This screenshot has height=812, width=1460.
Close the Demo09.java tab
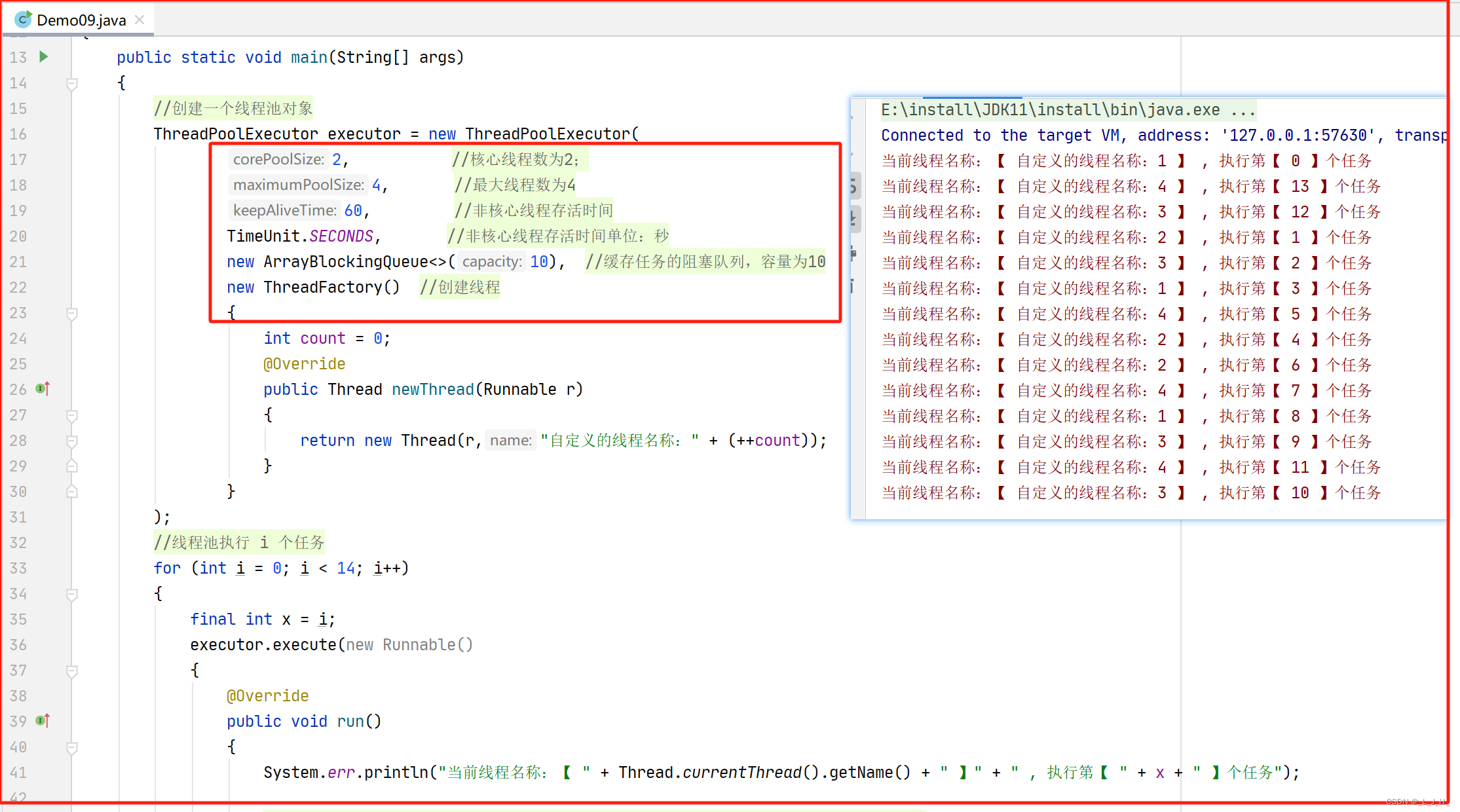140,20
